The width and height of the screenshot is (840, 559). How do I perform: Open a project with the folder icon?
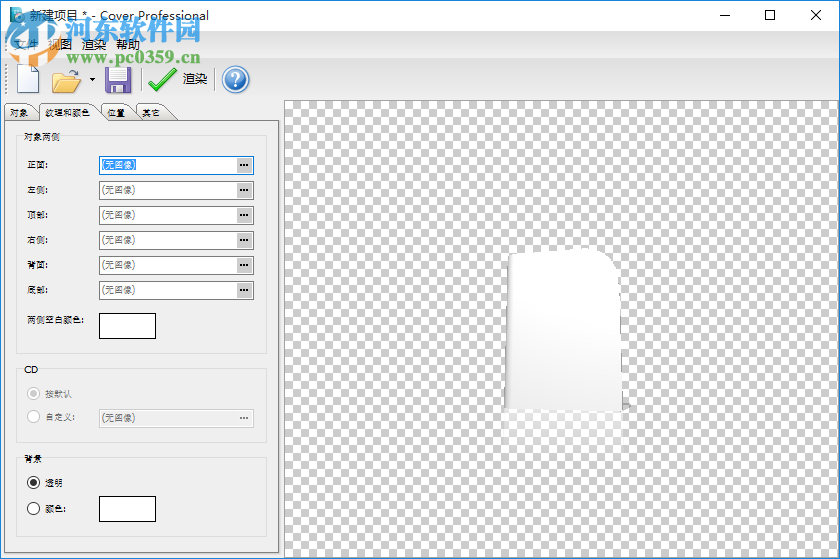coord(66,80)
